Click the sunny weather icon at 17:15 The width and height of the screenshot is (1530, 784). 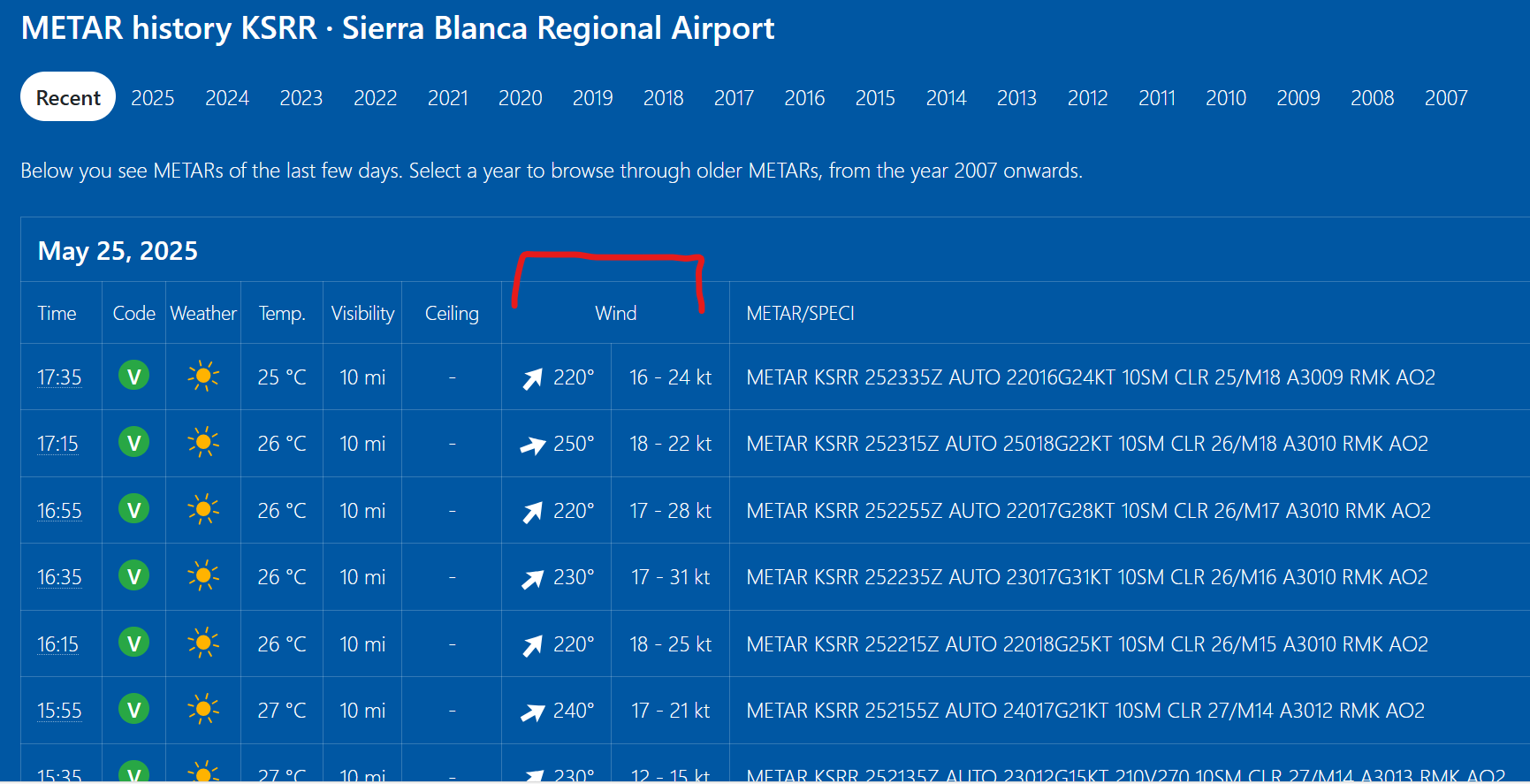[x=203, y=442]
